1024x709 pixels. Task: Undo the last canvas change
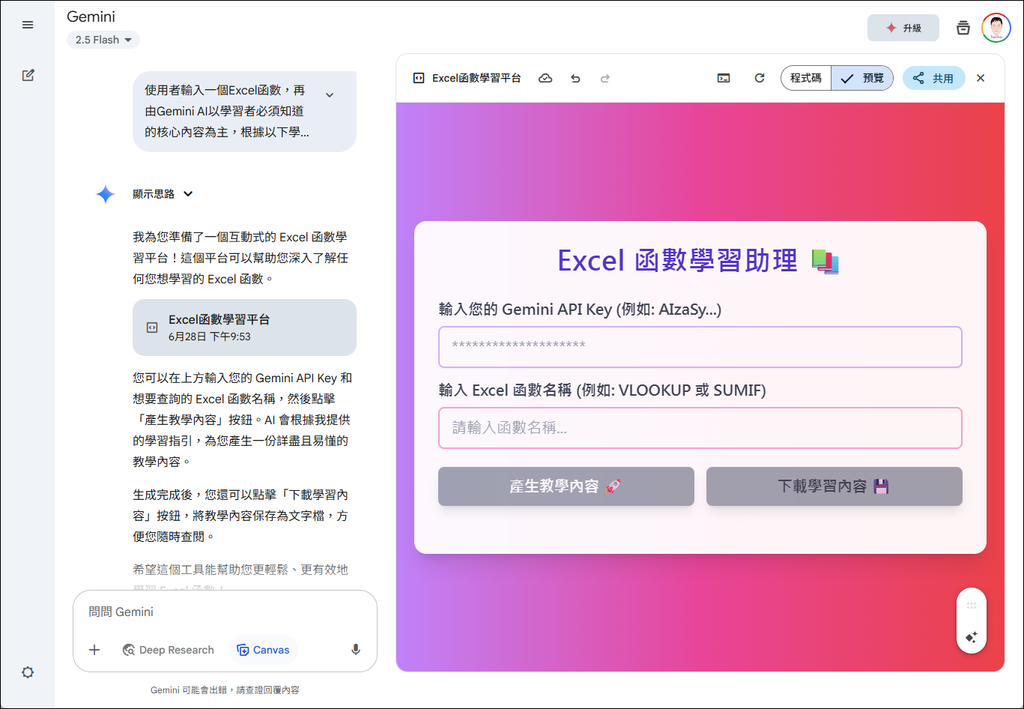click(x=575, y=78)
